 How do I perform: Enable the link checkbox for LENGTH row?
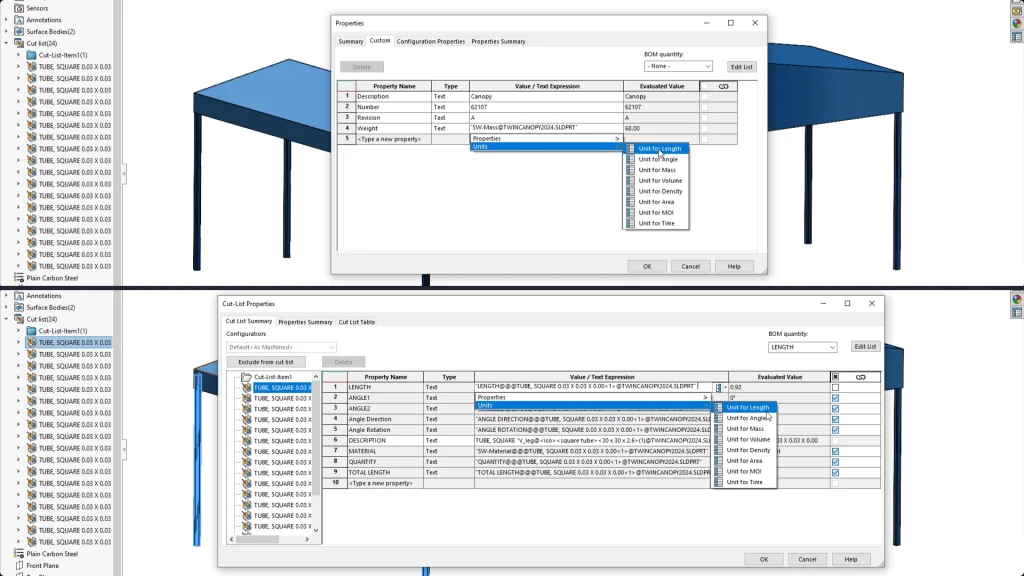point(835,387)
